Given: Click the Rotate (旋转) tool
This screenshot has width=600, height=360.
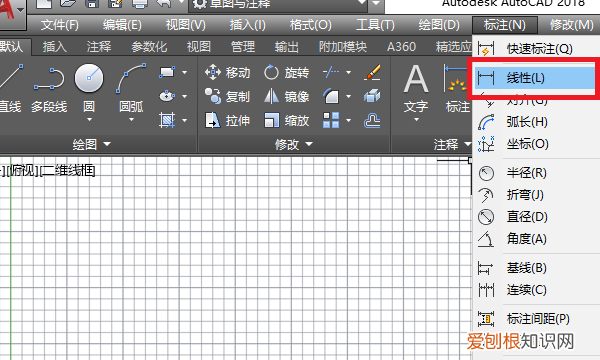Looking at the screenshot, I should click(x=286, y=72).
